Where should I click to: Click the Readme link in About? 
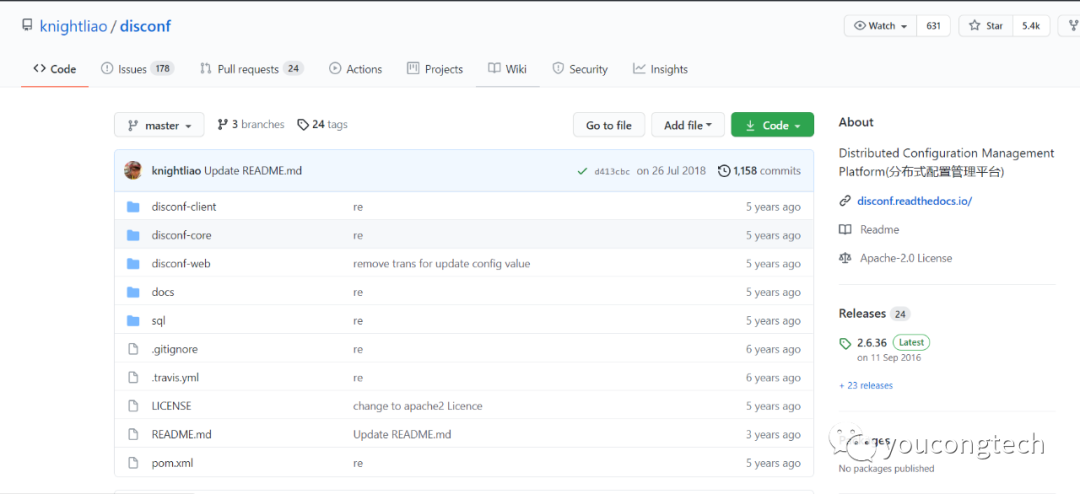(879, 229)
